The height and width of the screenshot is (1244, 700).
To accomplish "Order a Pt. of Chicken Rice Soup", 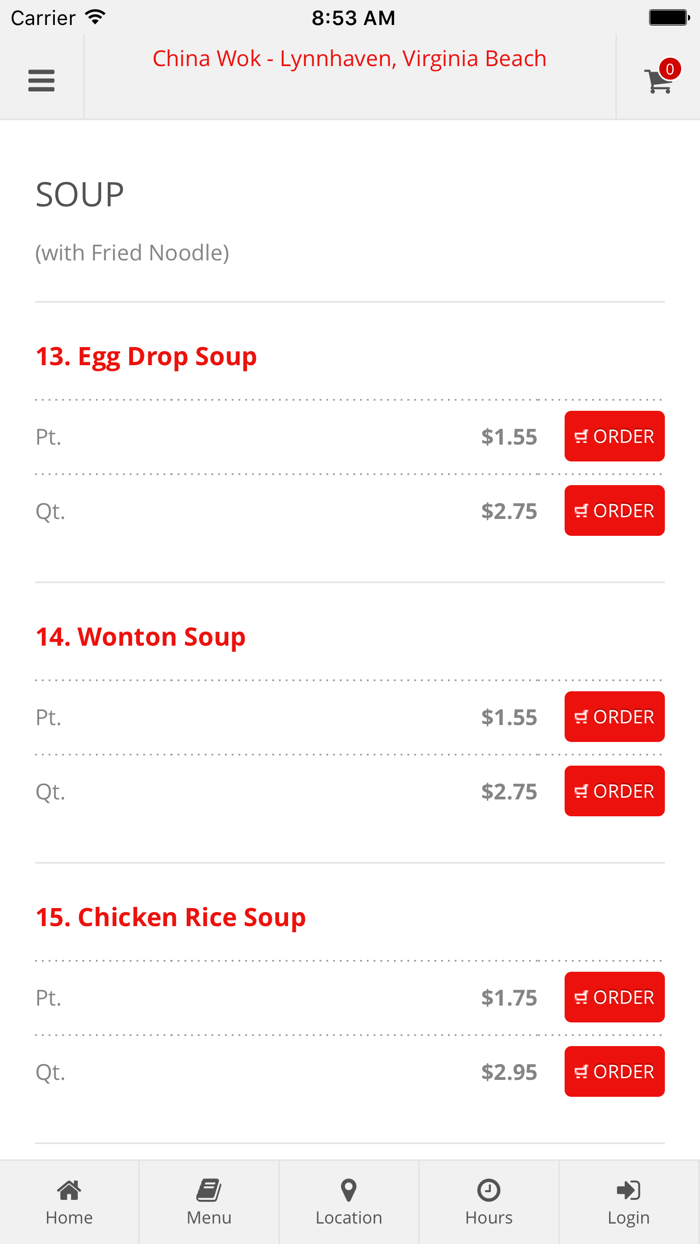I will [x=614, y=997].
